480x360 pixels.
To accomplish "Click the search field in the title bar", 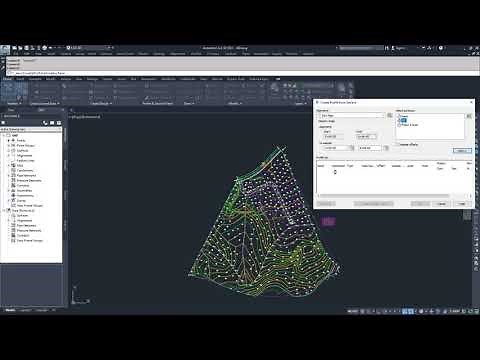I will (361, 48).
